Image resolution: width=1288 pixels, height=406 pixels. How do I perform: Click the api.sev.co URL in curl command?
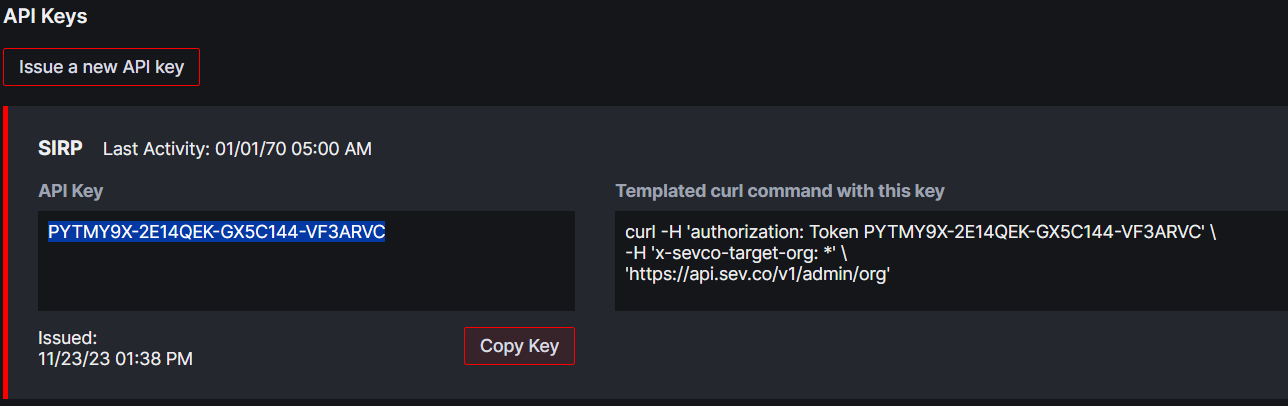[x=758, y=274]
